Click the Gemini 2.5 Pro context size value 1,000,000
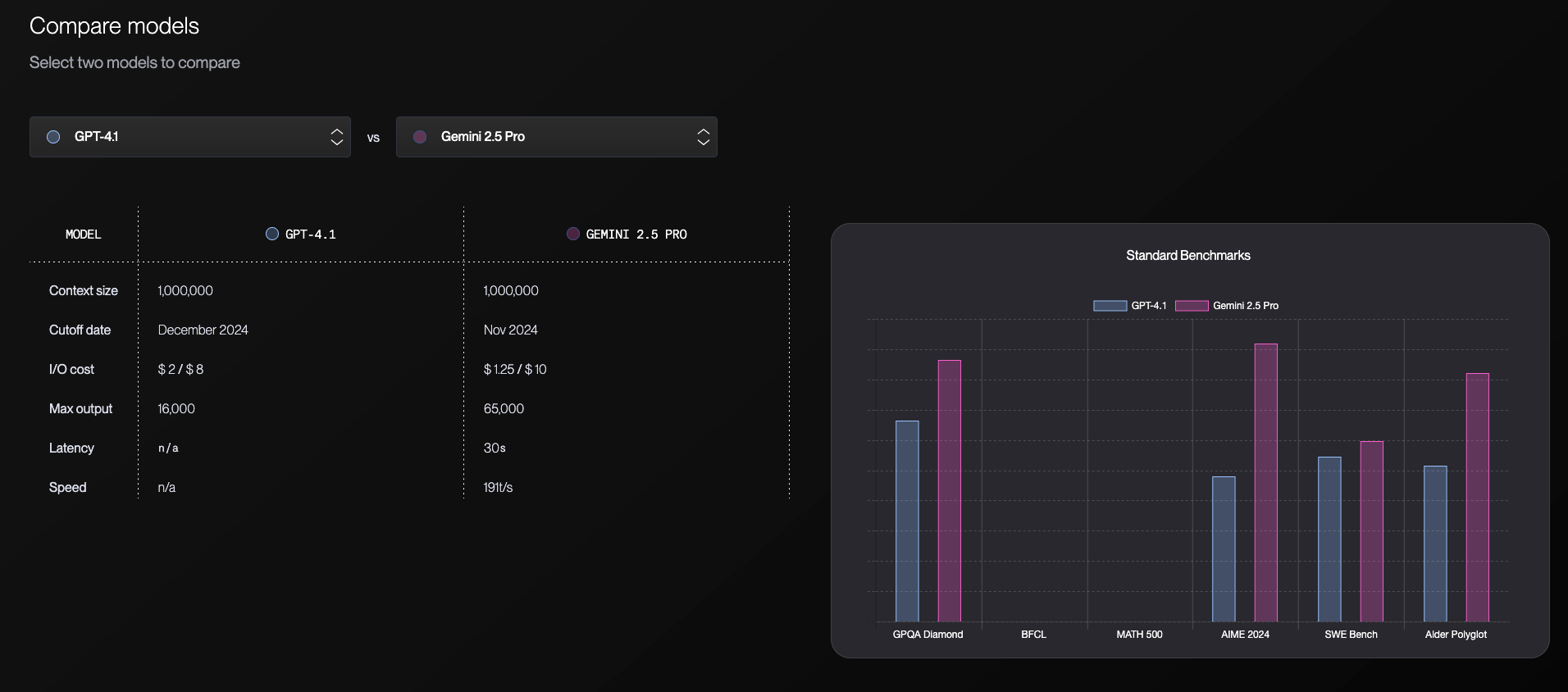 tap(511, 290)
